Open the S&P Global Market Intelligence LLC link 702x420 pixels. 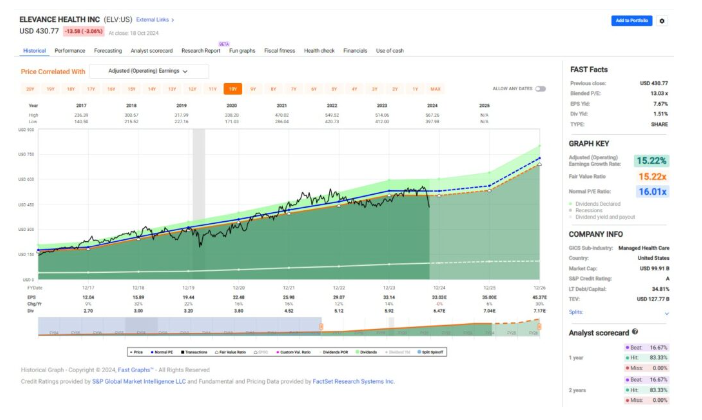pyautogui.click(x=139, y=381)
